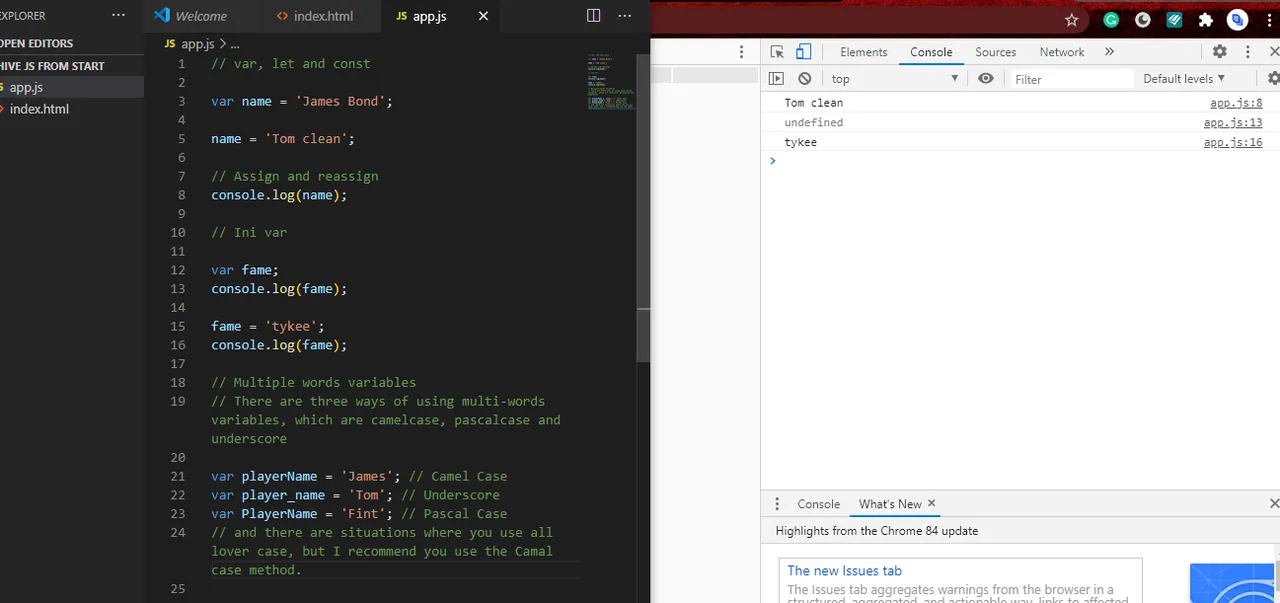Select the What's New drawer tab
Viewport: 1280px width, 603px height.
pyautogui.click(x=890, y=504)
